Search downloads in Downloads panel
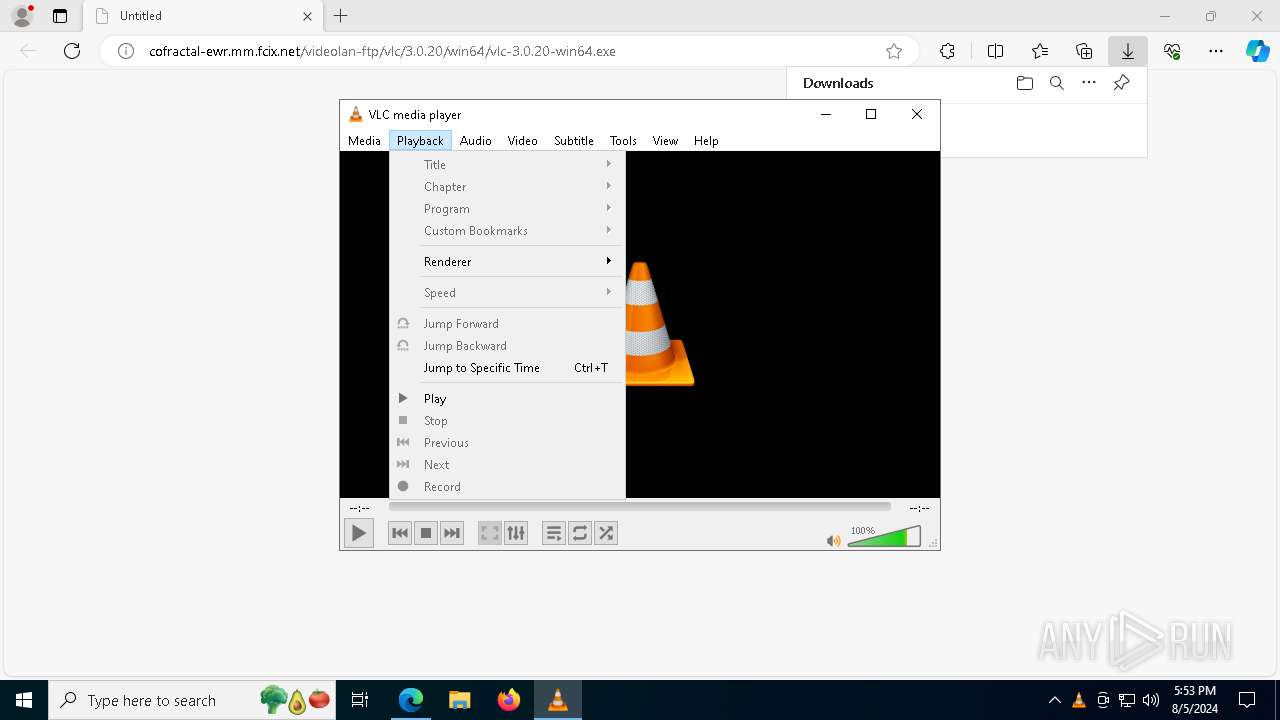 coord(1057,83)
